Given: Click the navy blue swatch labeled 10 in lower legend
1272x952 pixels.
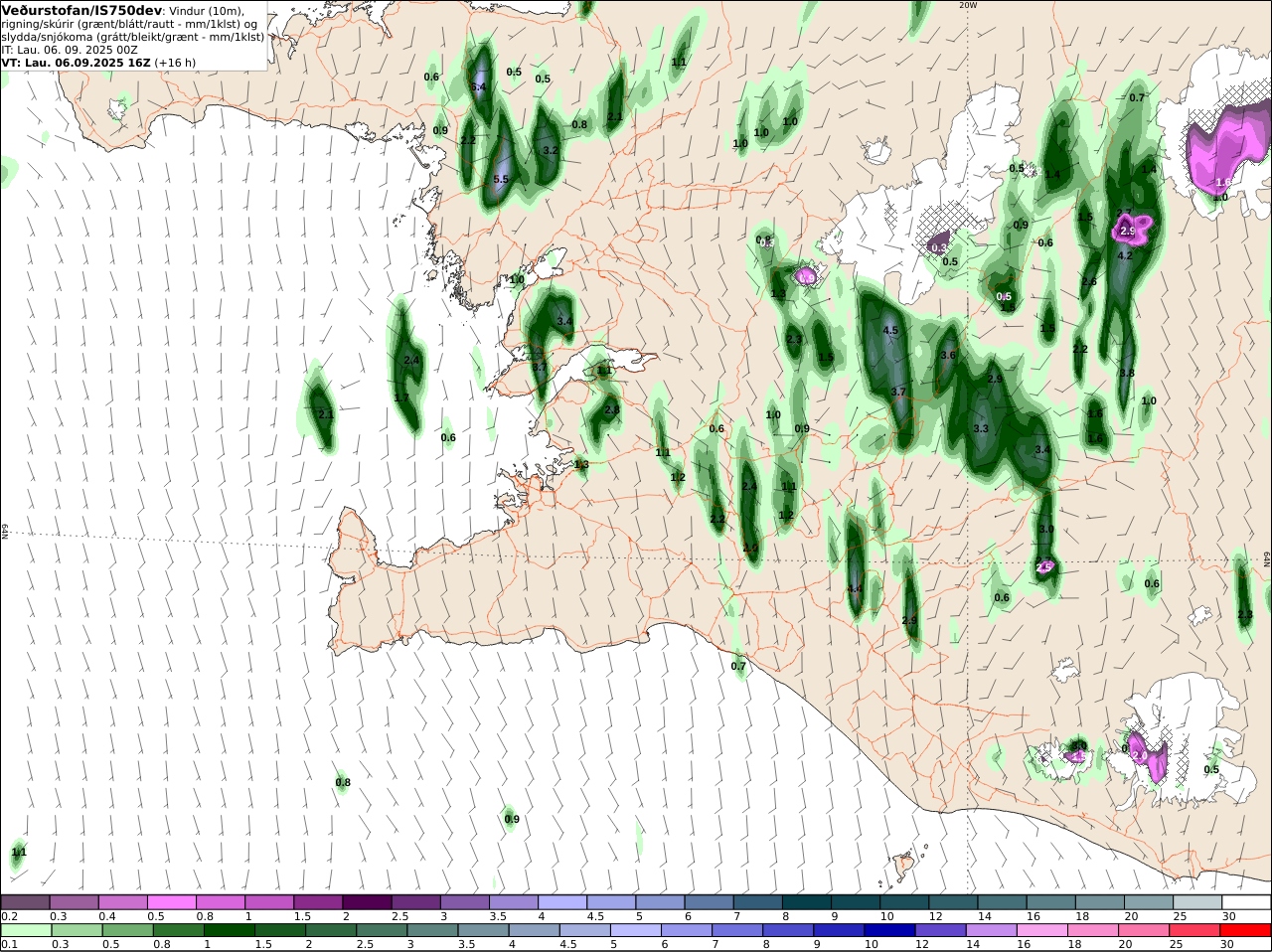Looking at the screenshot, I should tap(889, 931).
